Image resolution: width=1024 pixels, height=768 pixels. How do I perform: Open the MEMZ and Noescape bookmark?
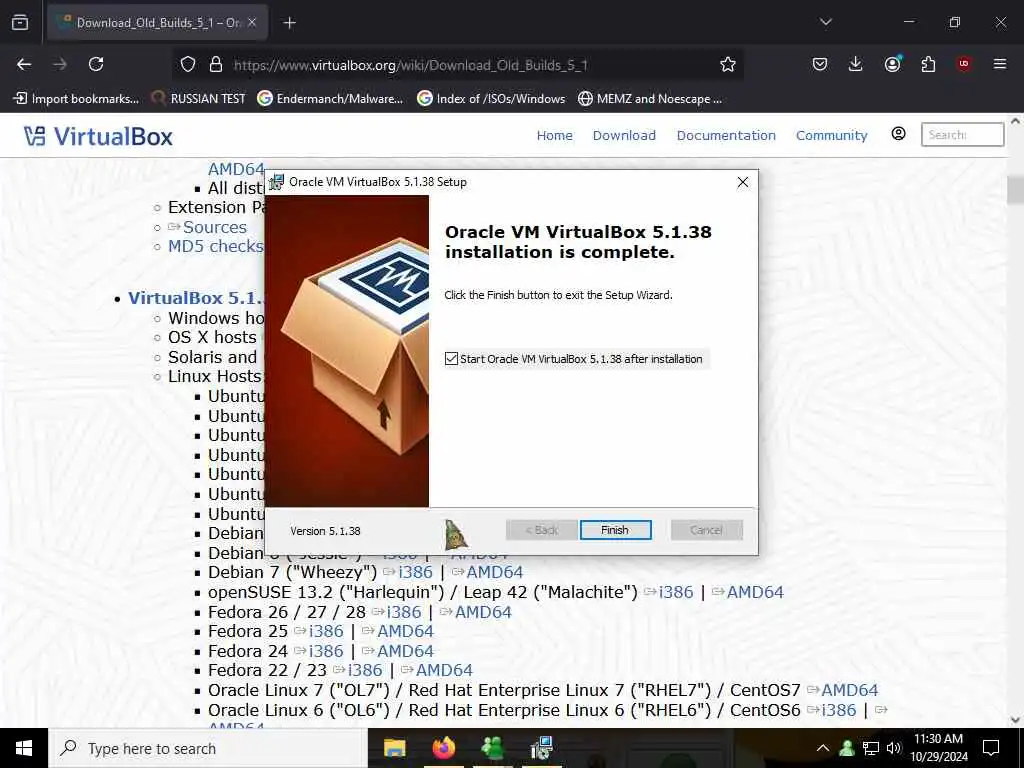click(650, 99)
